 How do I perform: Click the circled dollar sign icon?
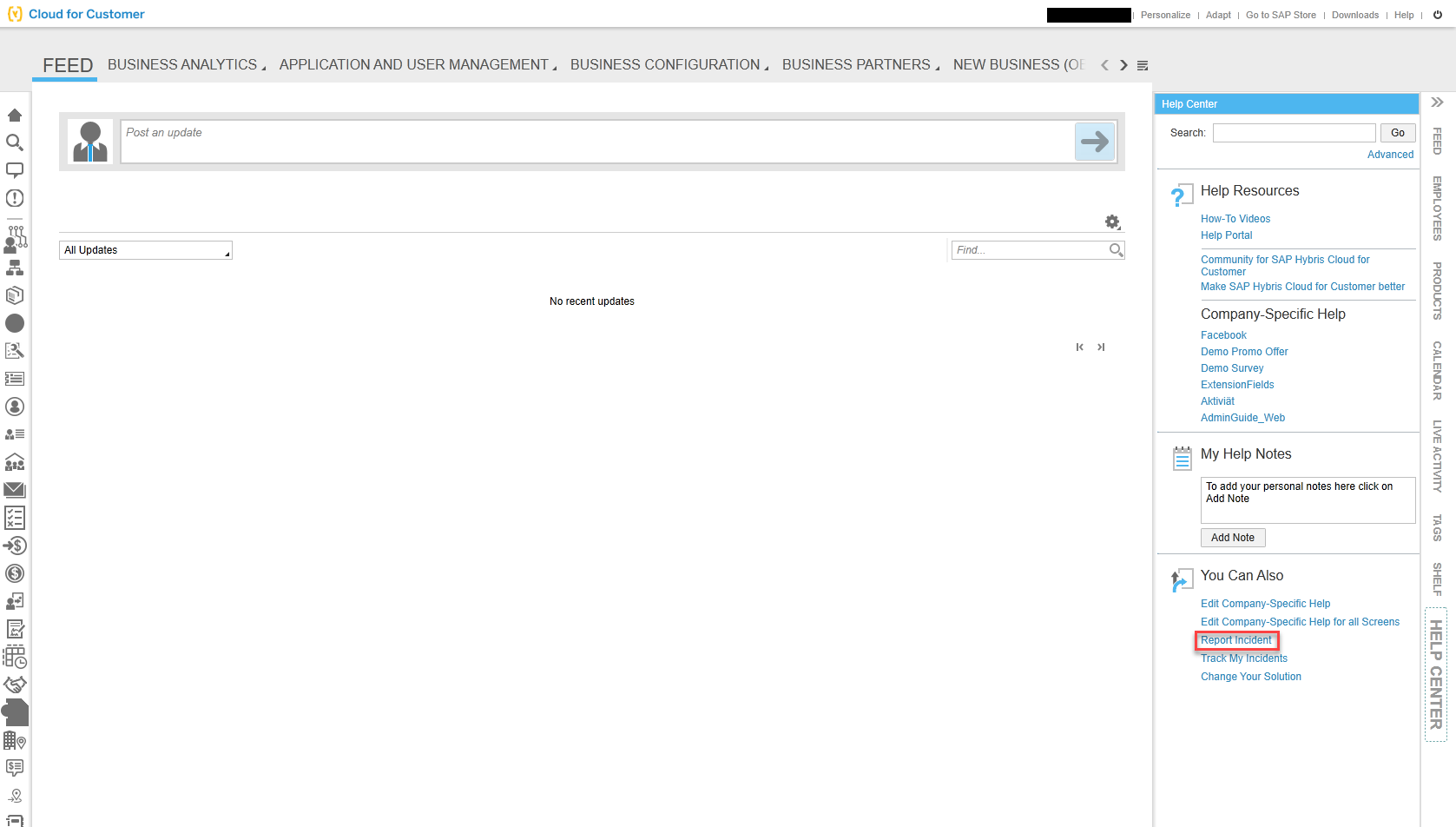point(15,573)
